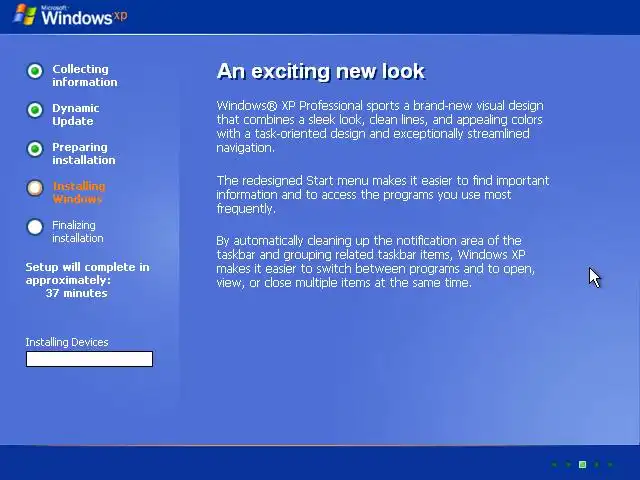Select the Installing Windows step indicator

[x=35, y=188]
